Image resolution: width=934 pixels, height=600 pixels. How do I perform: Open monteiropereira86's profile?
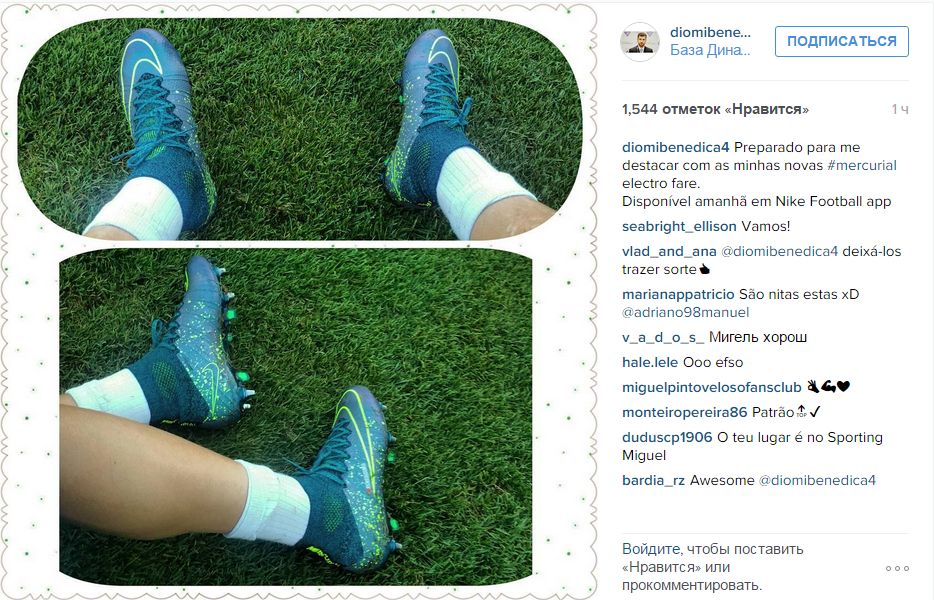click(x=684, y=412)
